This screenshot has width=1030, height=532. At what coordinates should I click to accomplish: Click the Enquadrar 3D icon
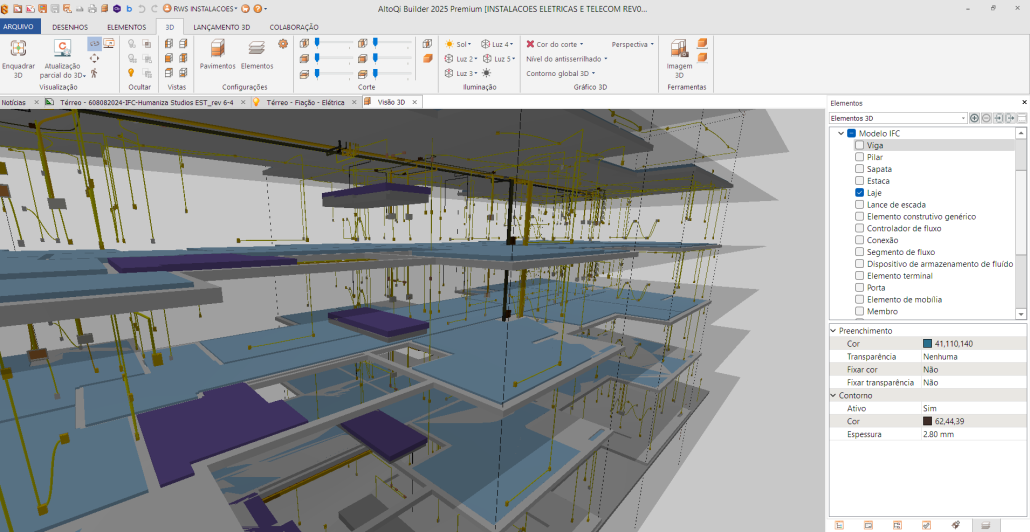18,49
